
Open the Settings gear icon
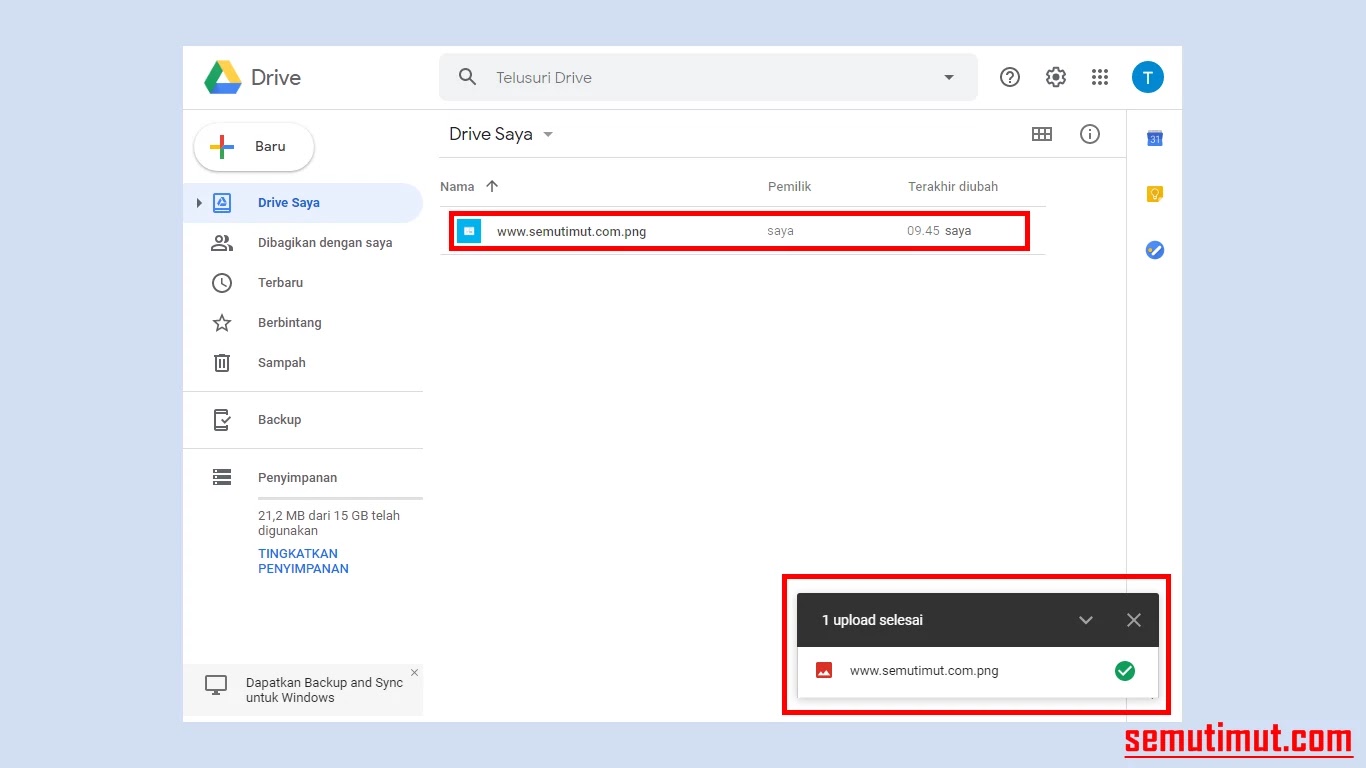1056,77
